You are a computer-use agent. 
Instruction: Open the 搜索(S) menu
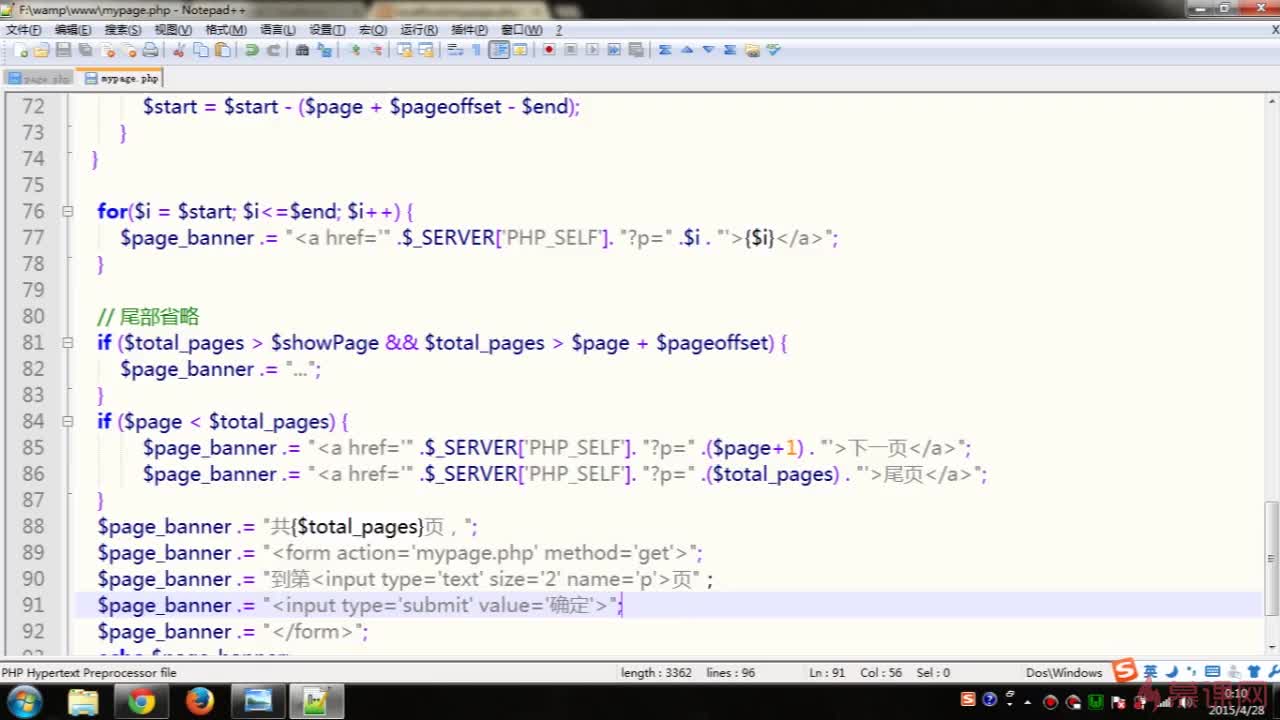pyautogui.click(x=123, y=30)
